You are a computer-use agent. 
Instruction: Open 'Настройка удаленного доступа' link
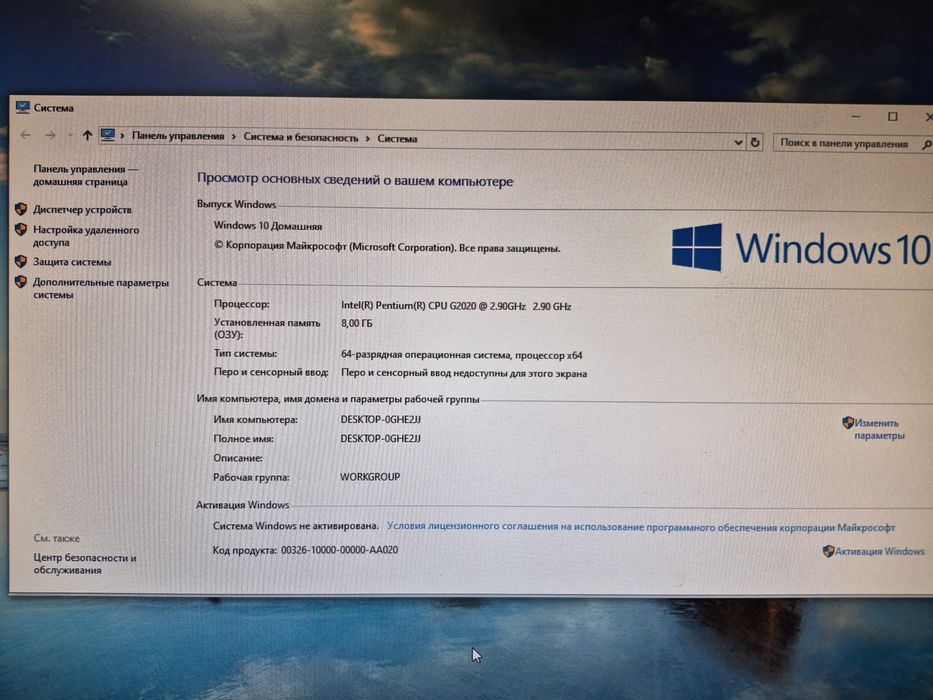point(86,236)
